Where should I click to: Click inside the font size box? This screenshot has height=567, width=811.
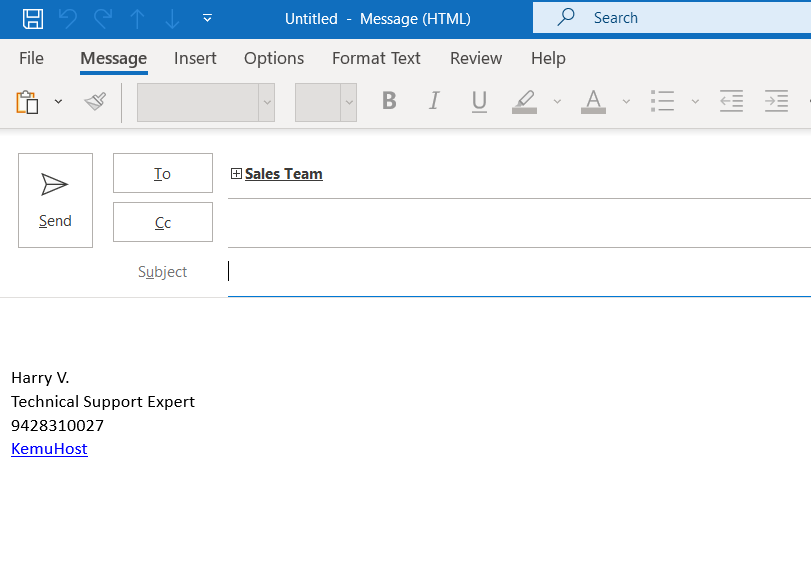click(x=318, y=102)
